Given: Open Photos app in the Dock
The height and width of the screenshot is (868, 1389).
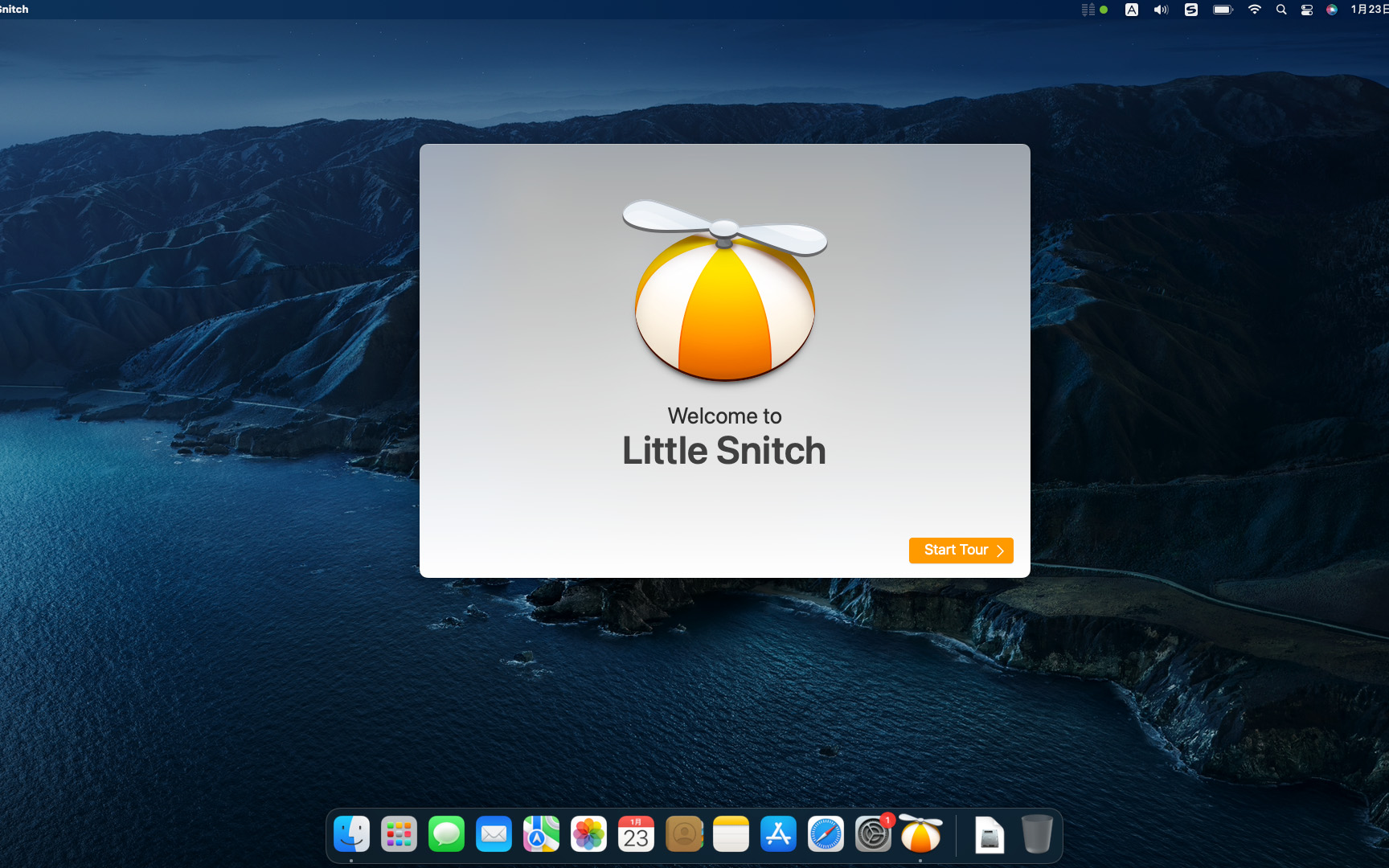Looking at the screenshot, I should 588,834.
